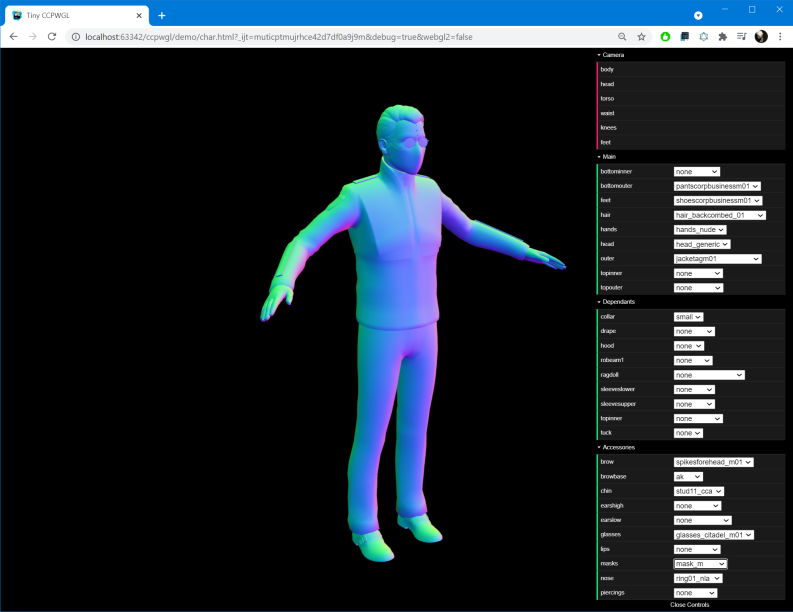Viewport: 793px width, 612px height.
Task: Open the tuck dropdown
Action: (x=688, y=433)
